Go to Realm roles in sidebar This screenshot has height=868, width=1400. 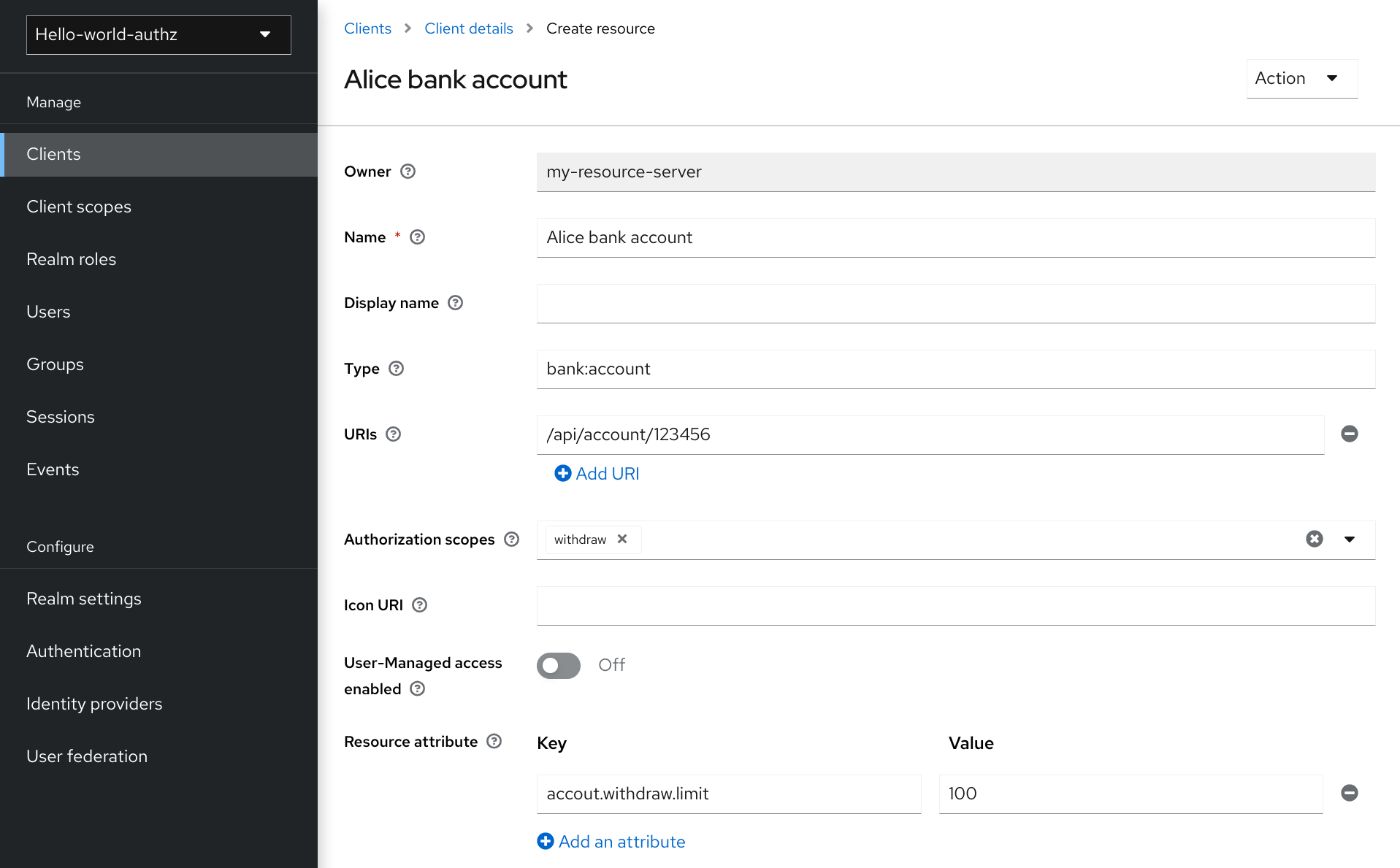click(x=72, y=259)
